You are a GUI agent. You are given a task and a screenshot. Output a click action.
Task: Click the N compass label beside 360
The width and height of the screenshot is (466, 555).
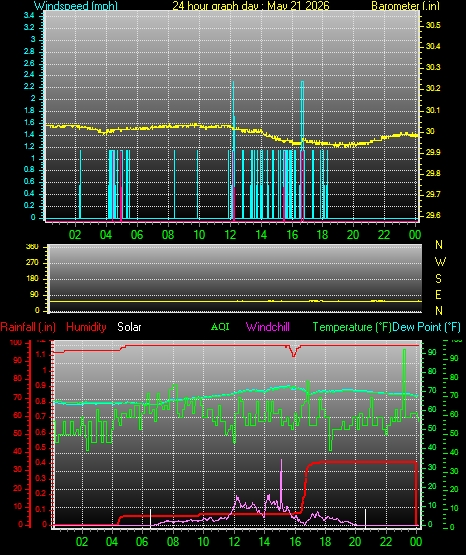coord(439,245)
